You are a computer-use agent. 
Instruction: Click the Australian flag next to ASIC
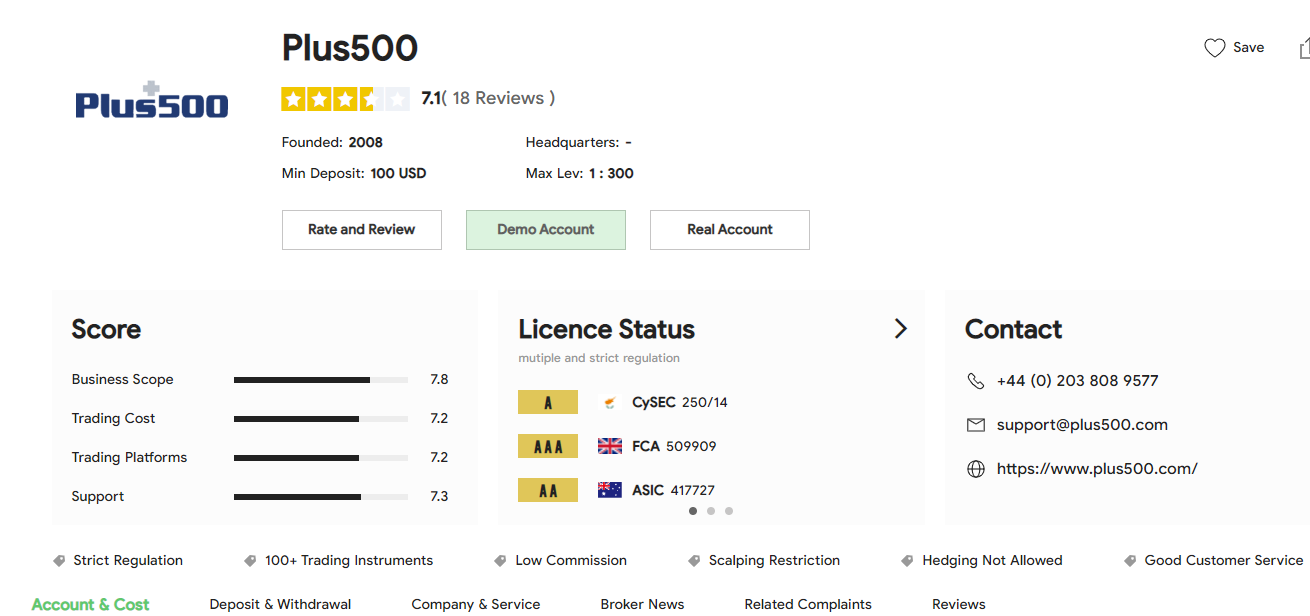coord(610,490)
